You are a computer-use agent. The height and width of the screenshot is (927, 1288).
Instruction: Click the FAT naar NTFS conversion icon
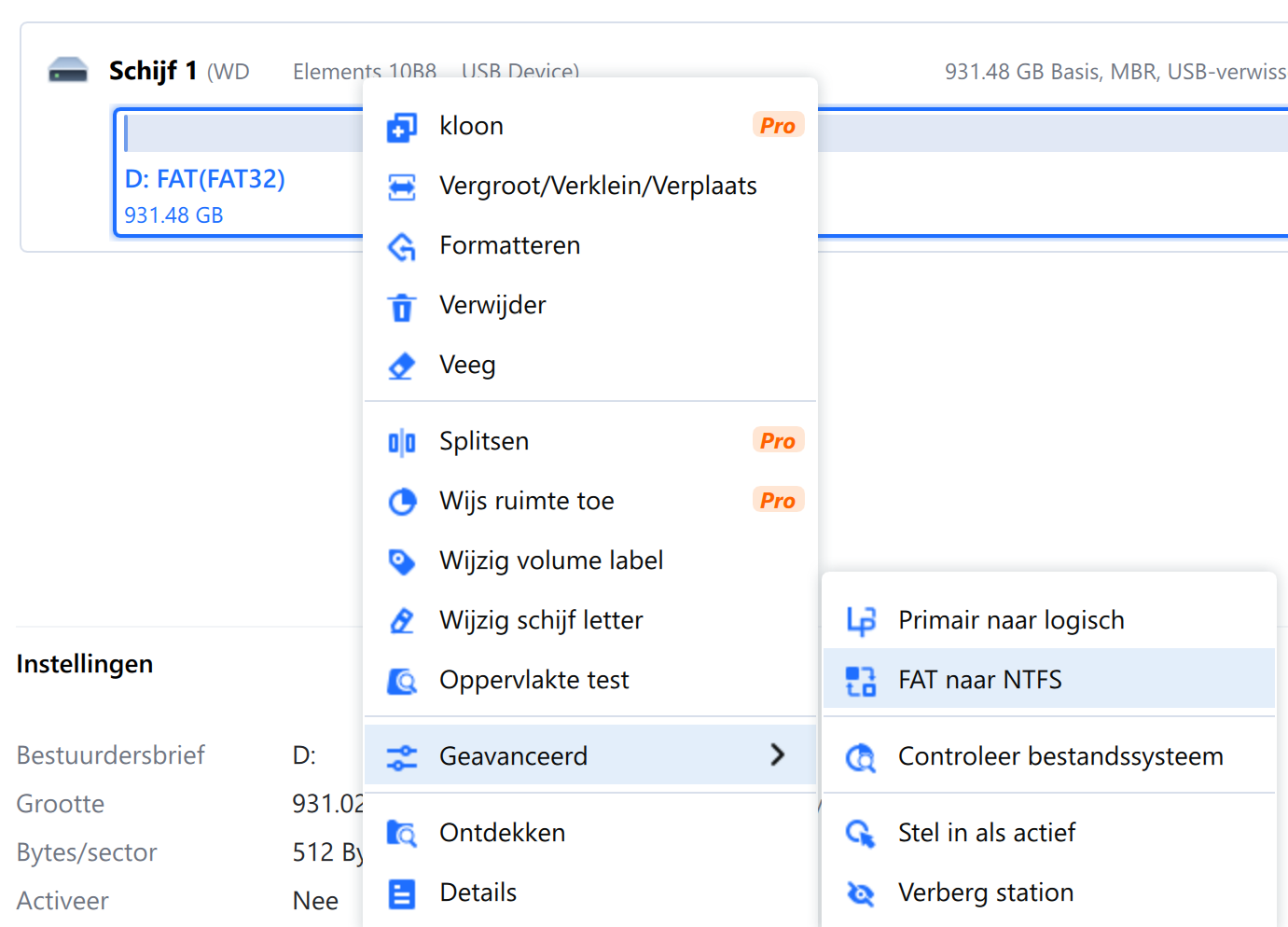pos(860,681)
